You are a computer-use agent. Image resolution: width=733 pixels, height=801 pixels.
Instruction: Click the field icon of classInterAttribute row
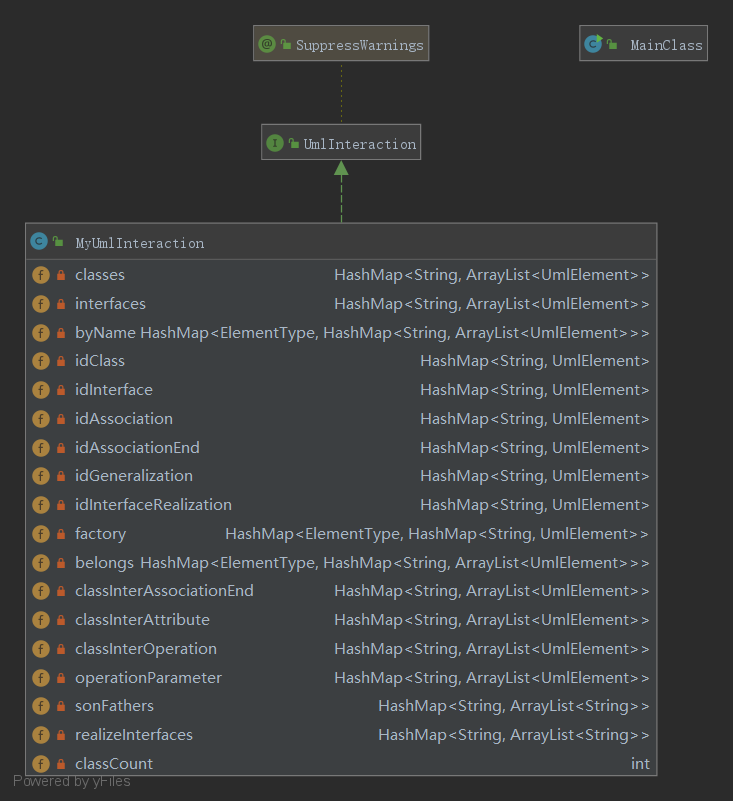click(41, 620)
